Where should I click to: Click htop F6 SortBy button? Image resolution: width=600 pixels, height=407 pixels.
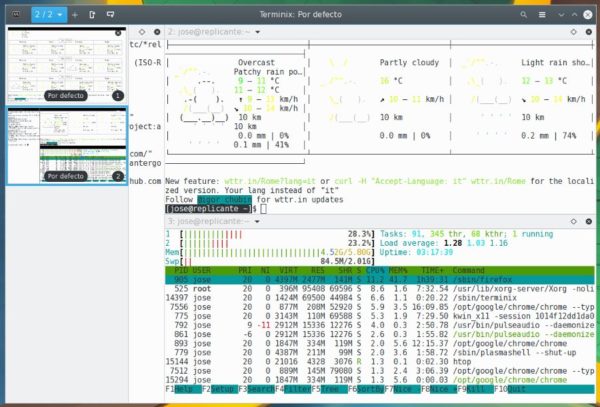[366, 389]
